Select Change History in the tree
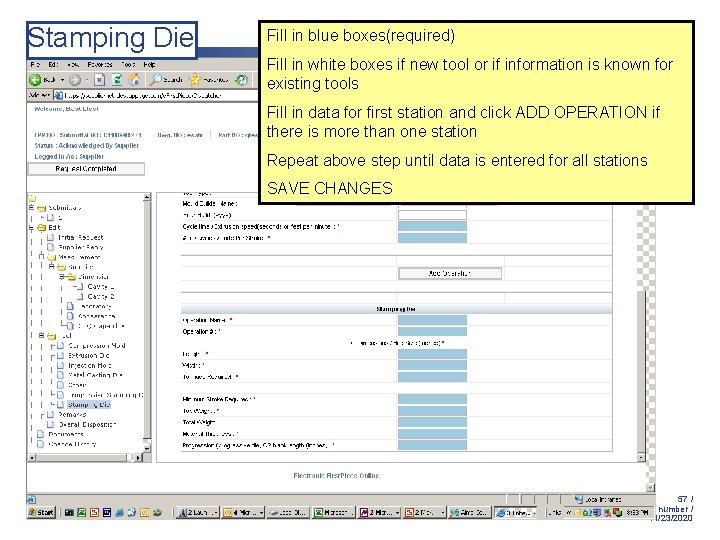 pyautogui.click(x=72, y=444)
